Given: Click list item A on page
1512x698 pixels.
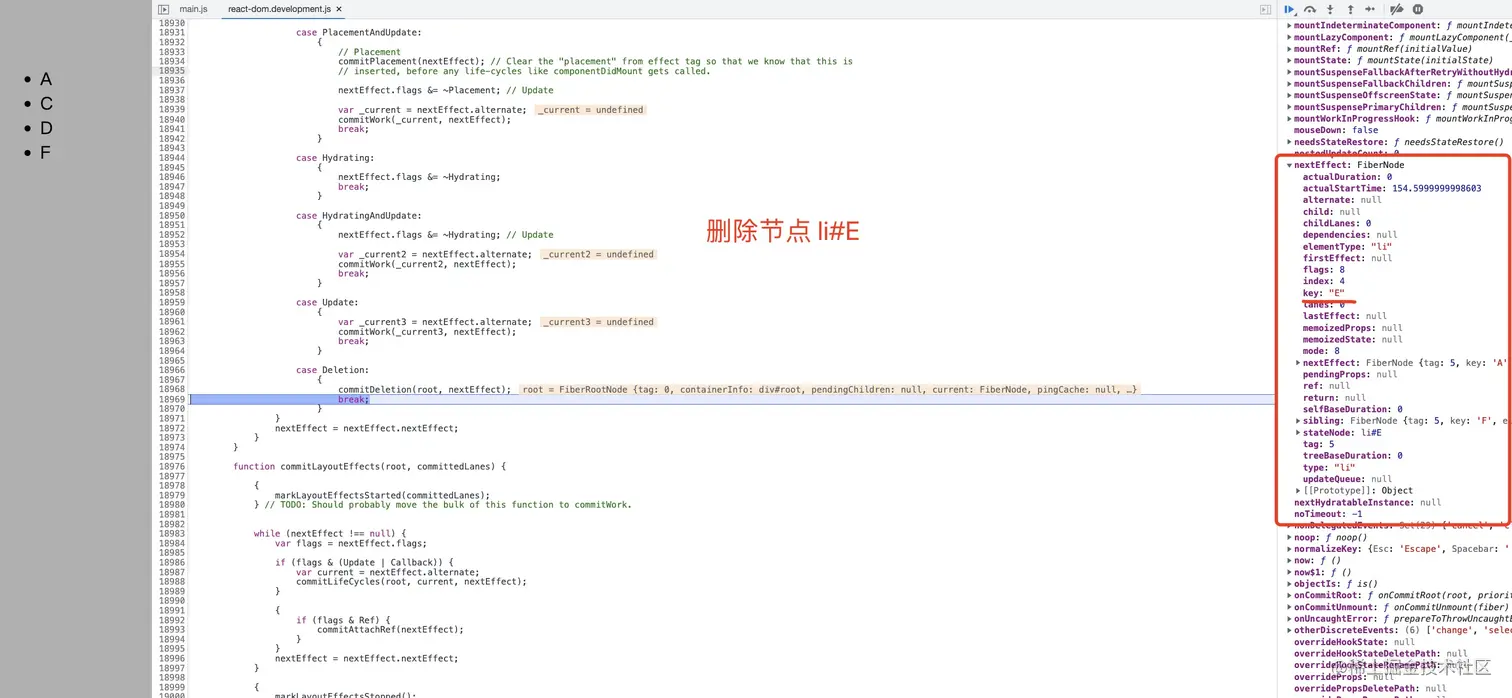Looking at the screenshot, I should click(x=46, y=79).
